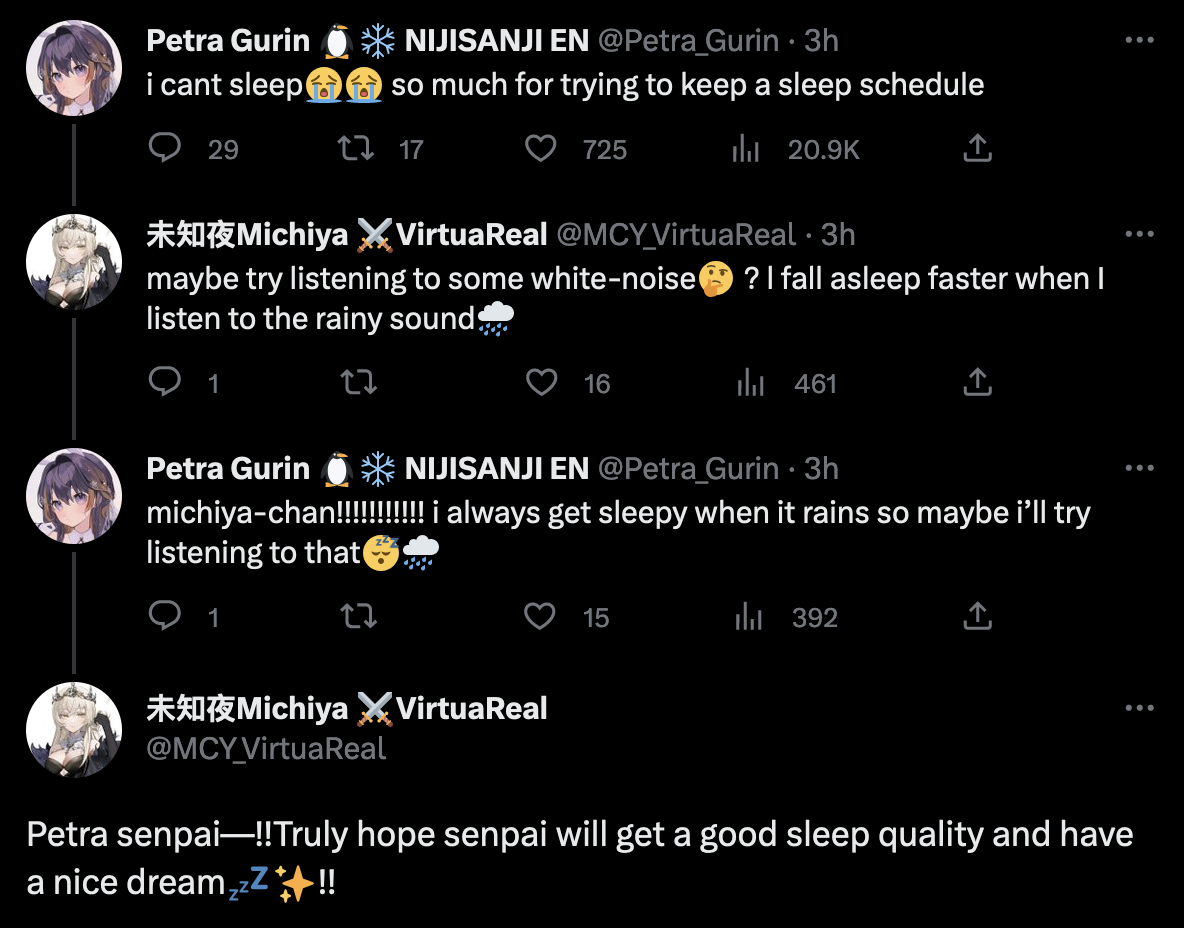Share Petra's first tweet via share icon
1184x928 pixels.
click(976, 149)
